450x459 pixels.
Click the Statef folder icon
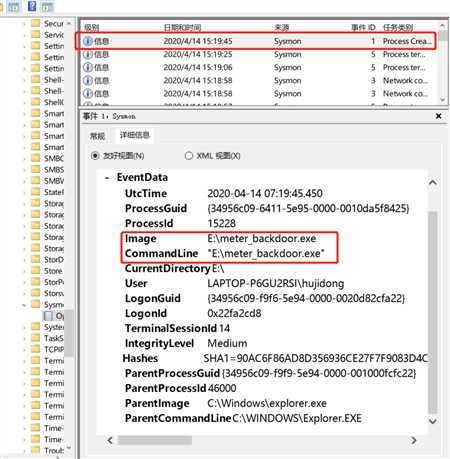click(x=35, y=192)
